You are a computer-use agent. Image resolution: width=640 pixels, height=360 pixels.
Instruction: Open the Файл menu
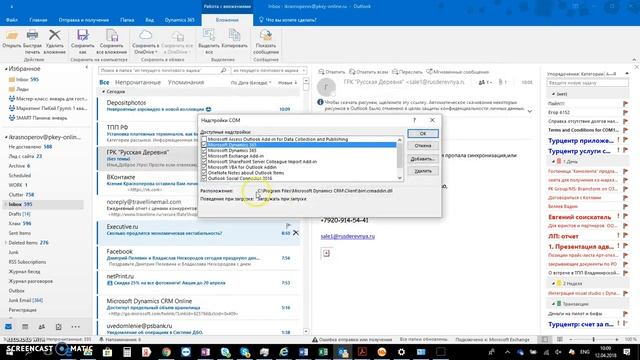[x=11, y=20]
